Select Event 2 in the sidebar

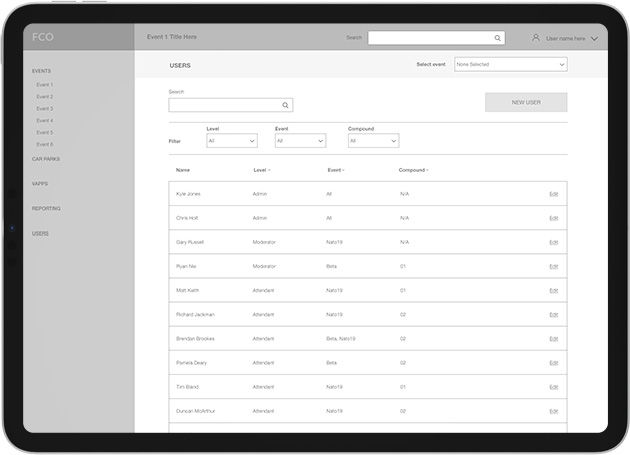(x=45, y=97)
